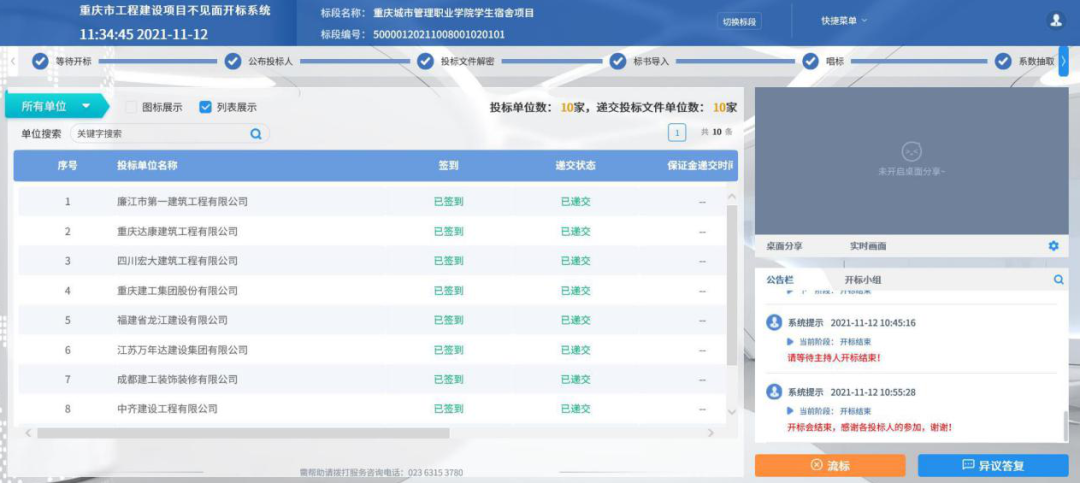Expand the 快捷菜单 dropdown
1080x483 pixels.
844,21
